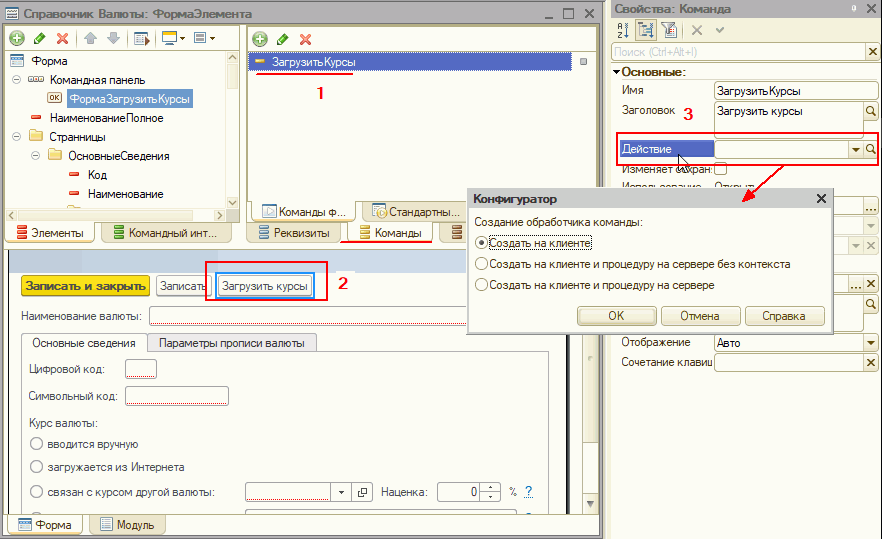The width and height of the screenshot is (882, 539).
Task: Move element down with the down arrow icon
Action: [113, 38]
